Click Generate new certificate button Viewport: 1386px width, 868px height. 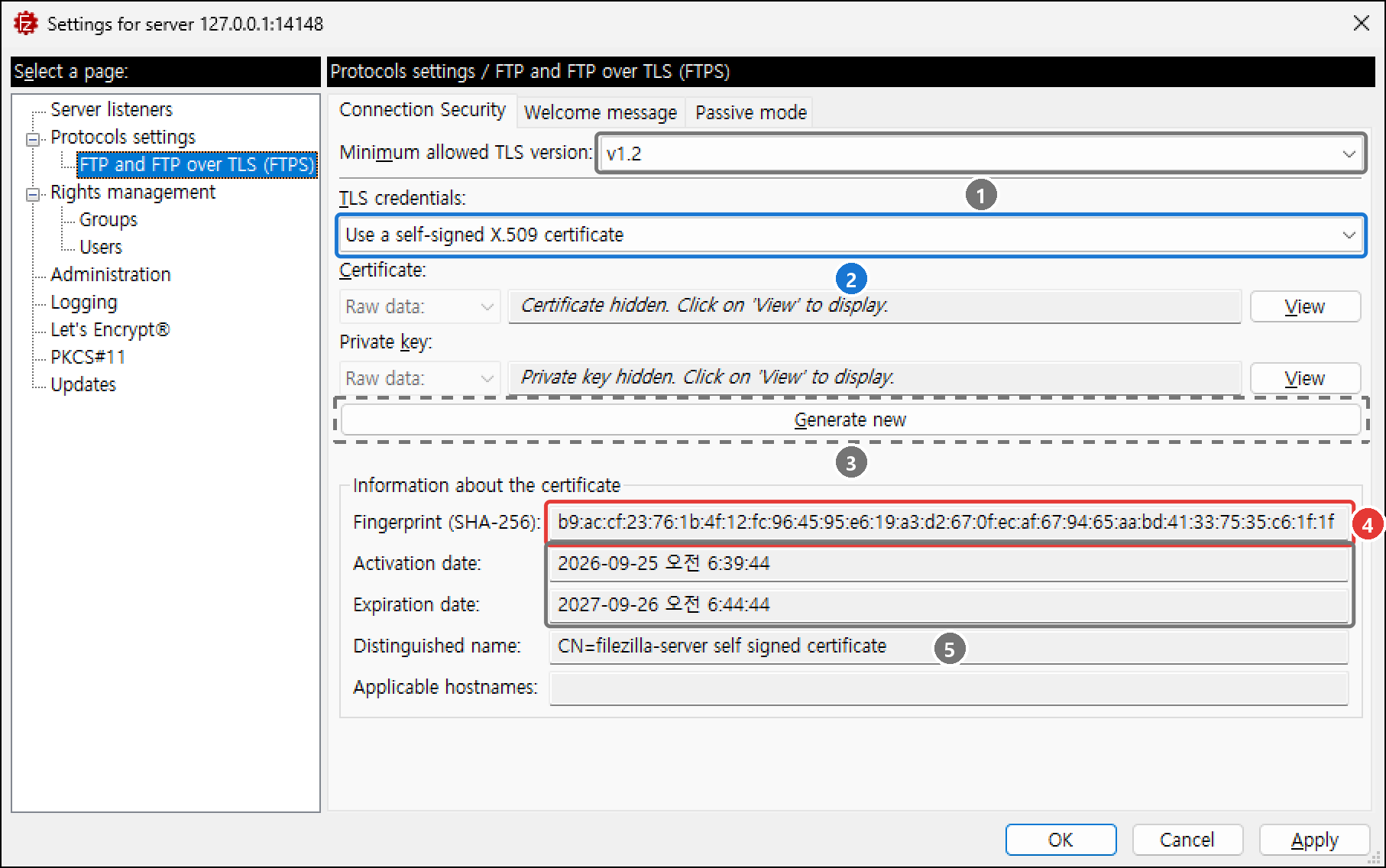[850, 419]
